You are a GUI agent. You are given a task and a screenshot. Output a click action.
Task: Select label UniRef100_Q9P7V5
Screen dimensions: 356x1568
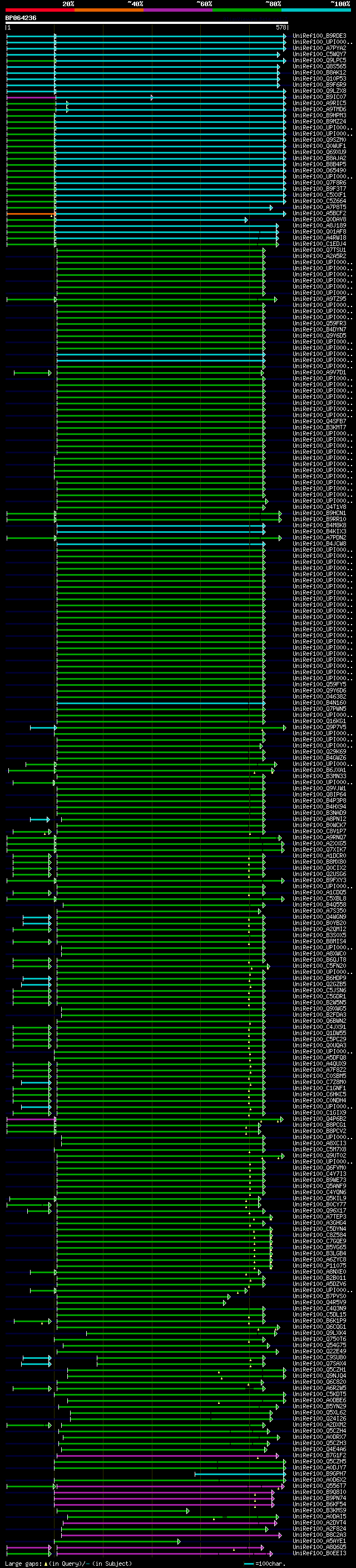[x=319, y=728]
